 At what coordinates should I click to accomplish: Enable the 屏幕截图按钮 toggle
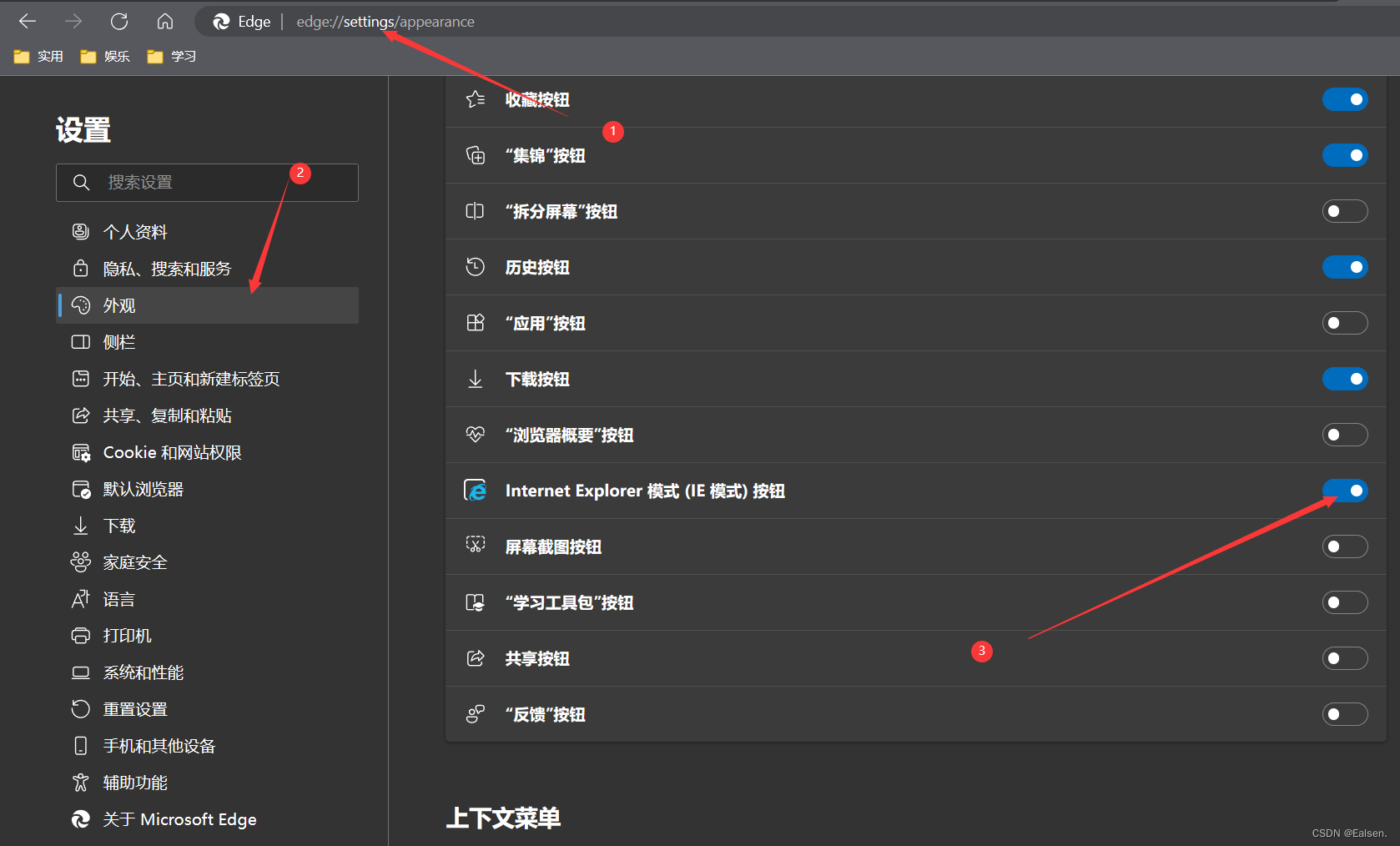click(1345, 546)
